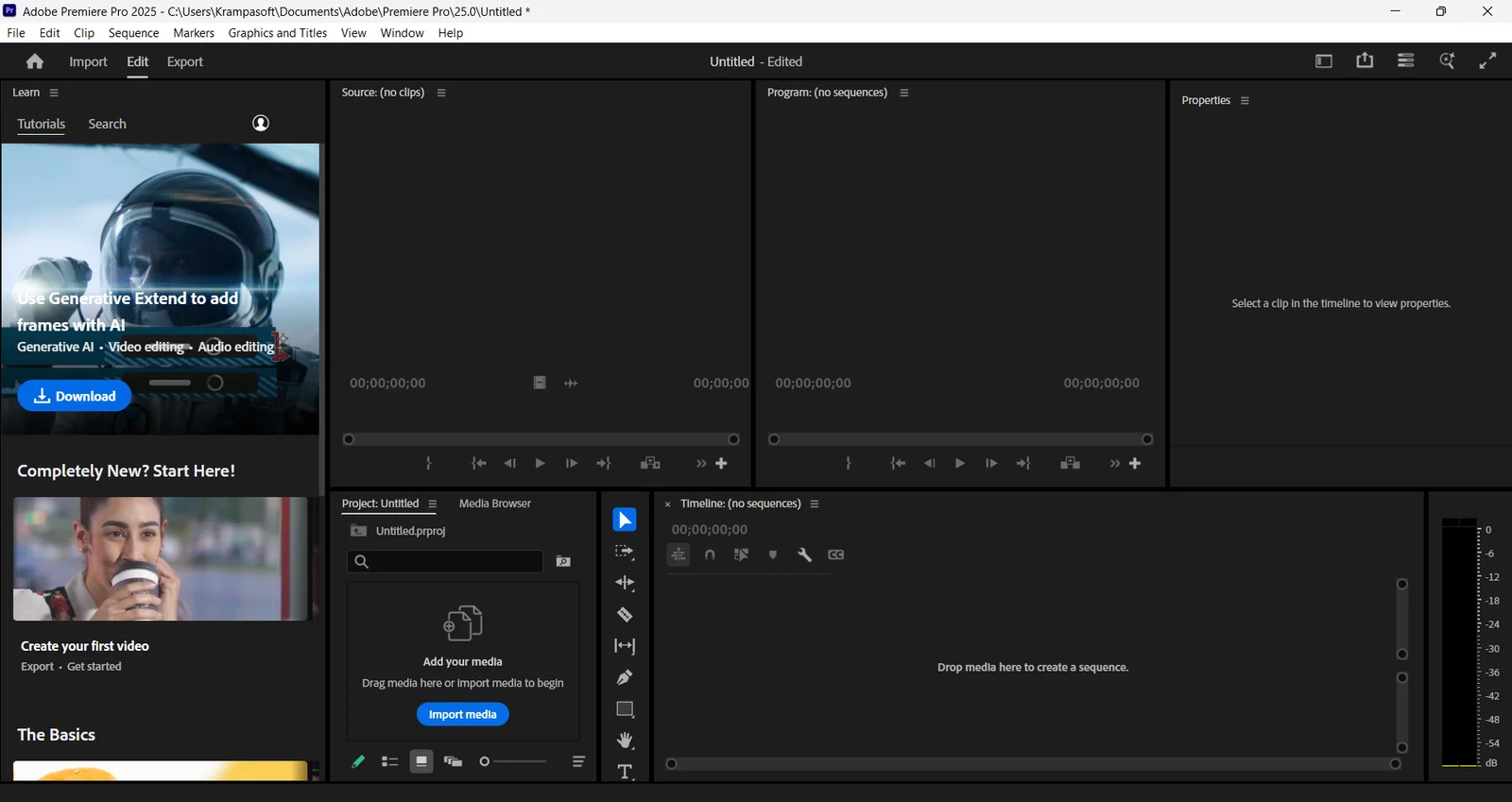Close the Timeline panel tab
Viewport: 1512px width, 802px height.
point(667,504)
